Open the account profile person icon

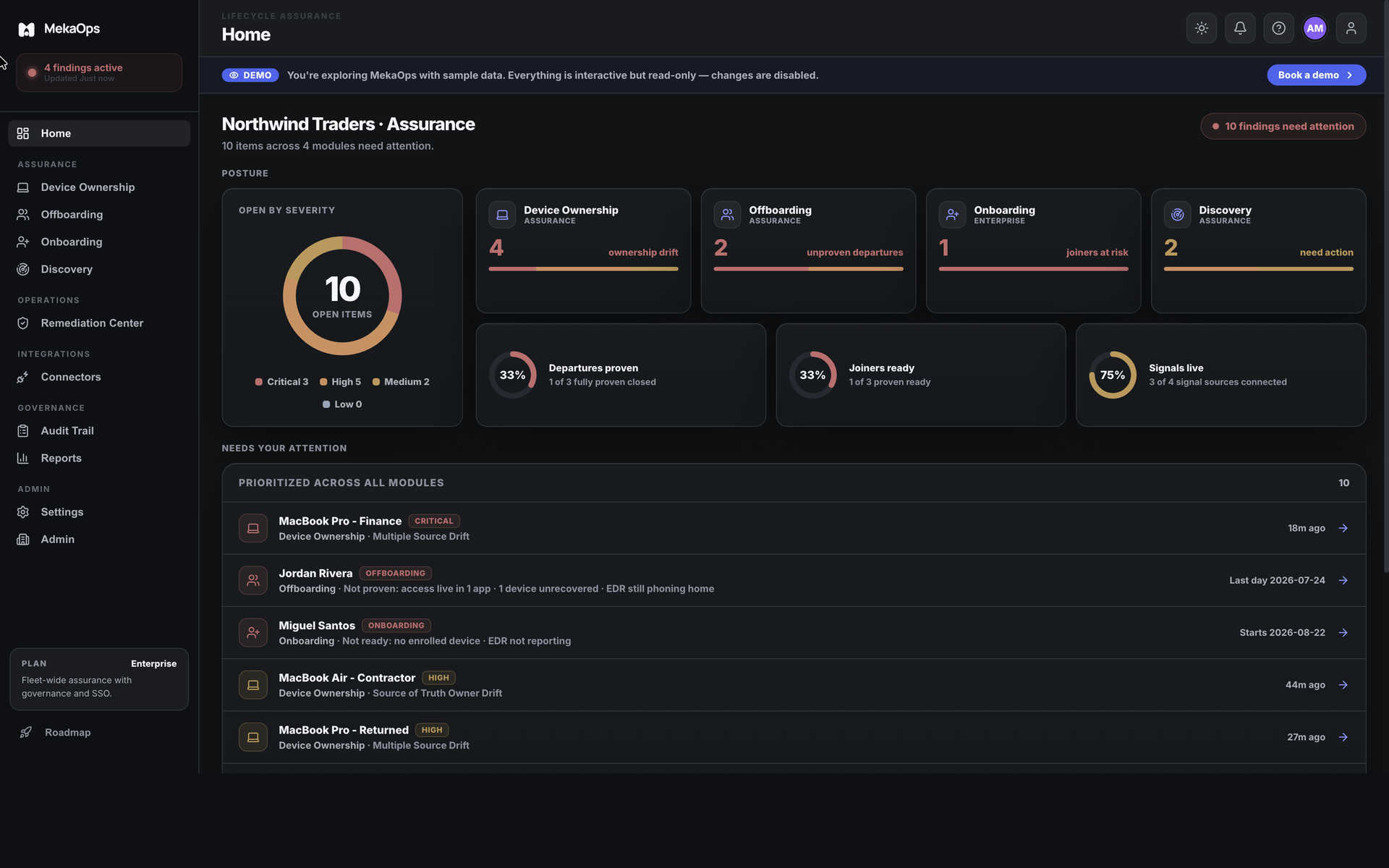pos(1351,28)
